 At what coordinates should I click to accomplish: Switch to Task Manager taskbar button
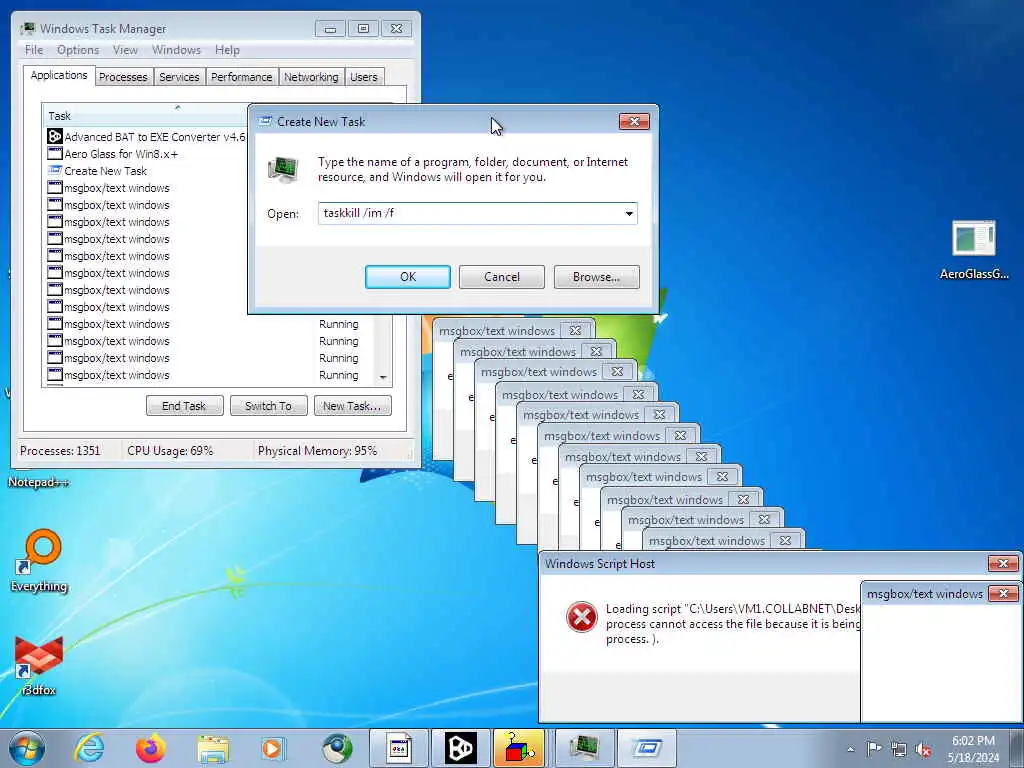click(x=584, y=748)
